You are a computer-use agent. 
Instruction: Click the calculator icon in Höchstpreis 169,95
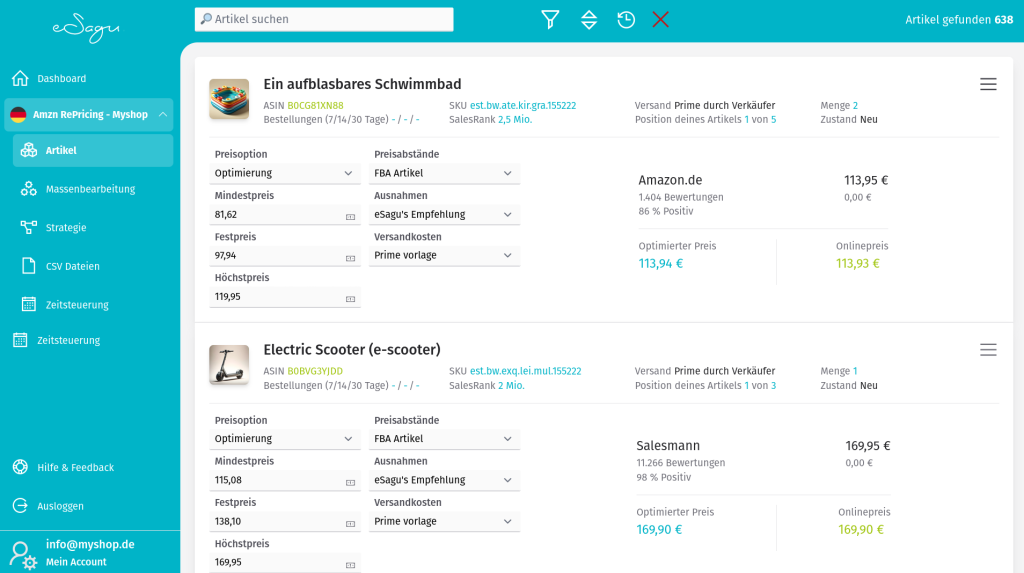(351, 565)
